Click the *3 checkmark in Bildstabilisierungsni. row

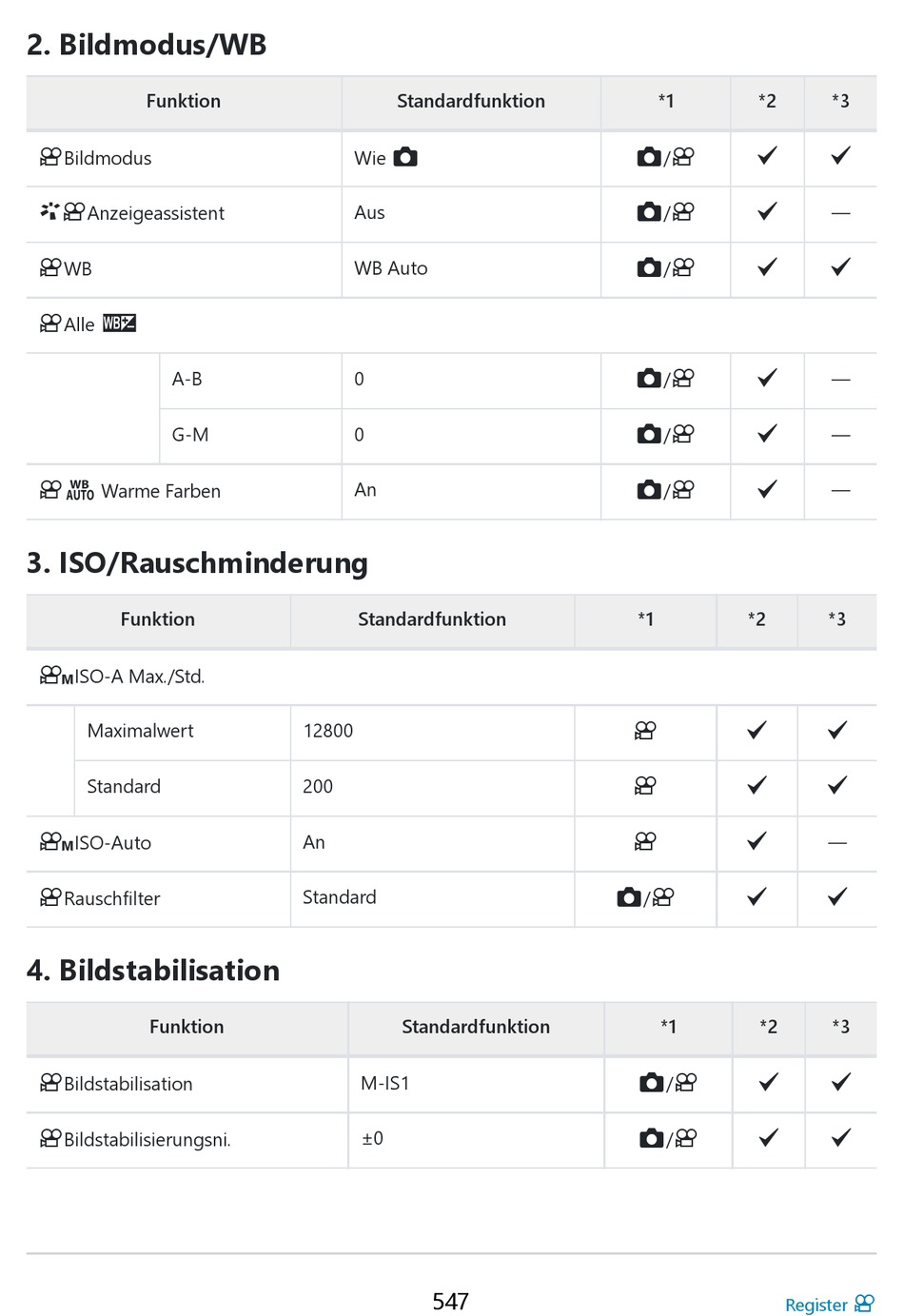840,1138
